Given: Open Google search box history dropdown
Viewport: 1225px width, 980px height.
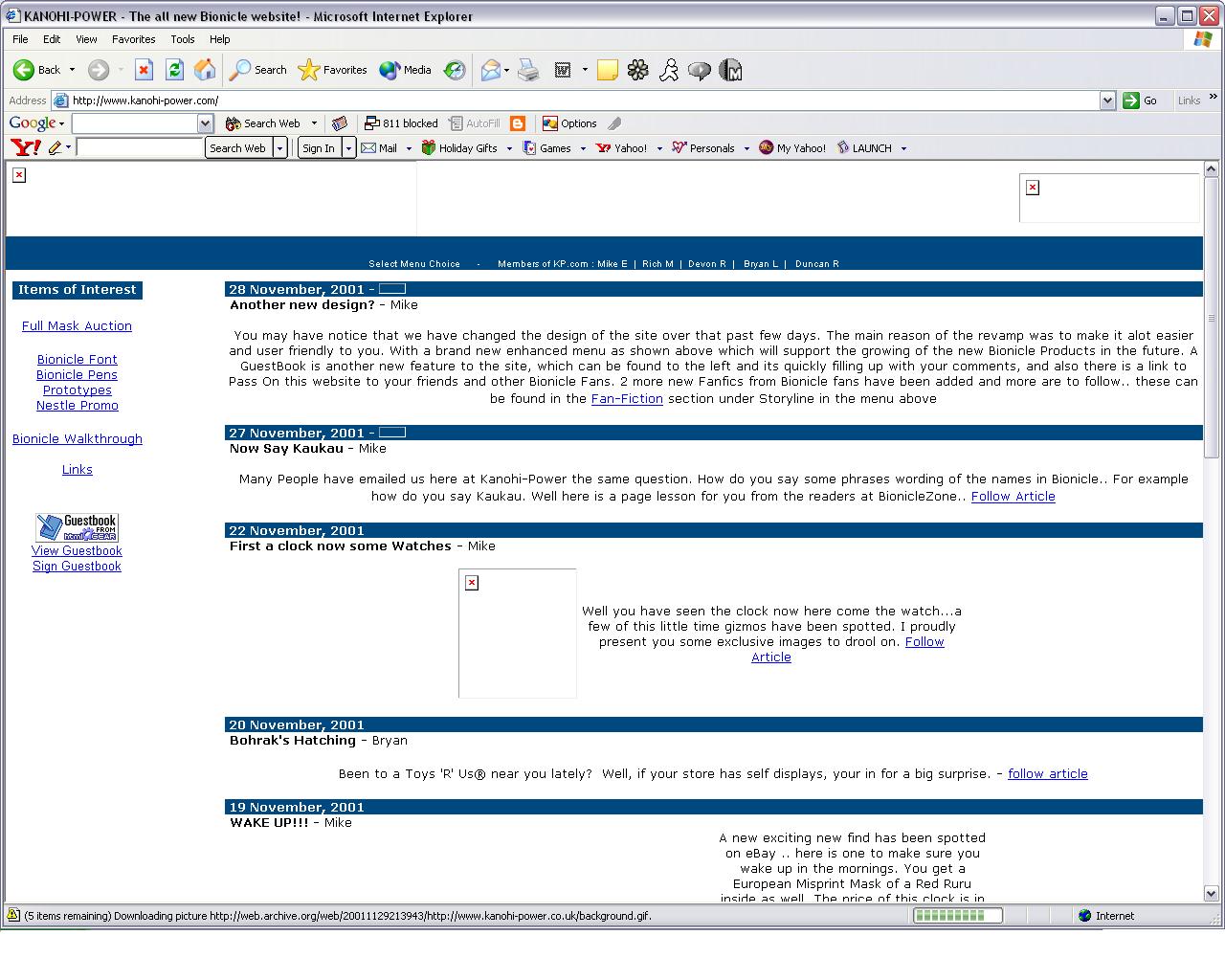Looking at the screenshot, I should click(x=205, y=123).
